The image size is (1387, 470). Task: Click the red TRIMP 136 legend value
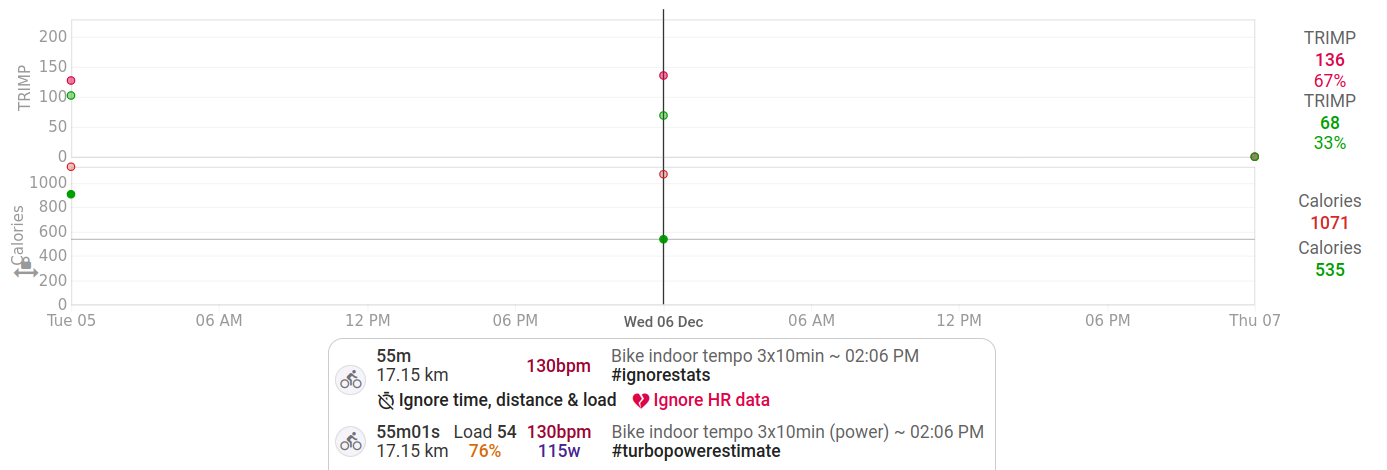[1330, 60]
